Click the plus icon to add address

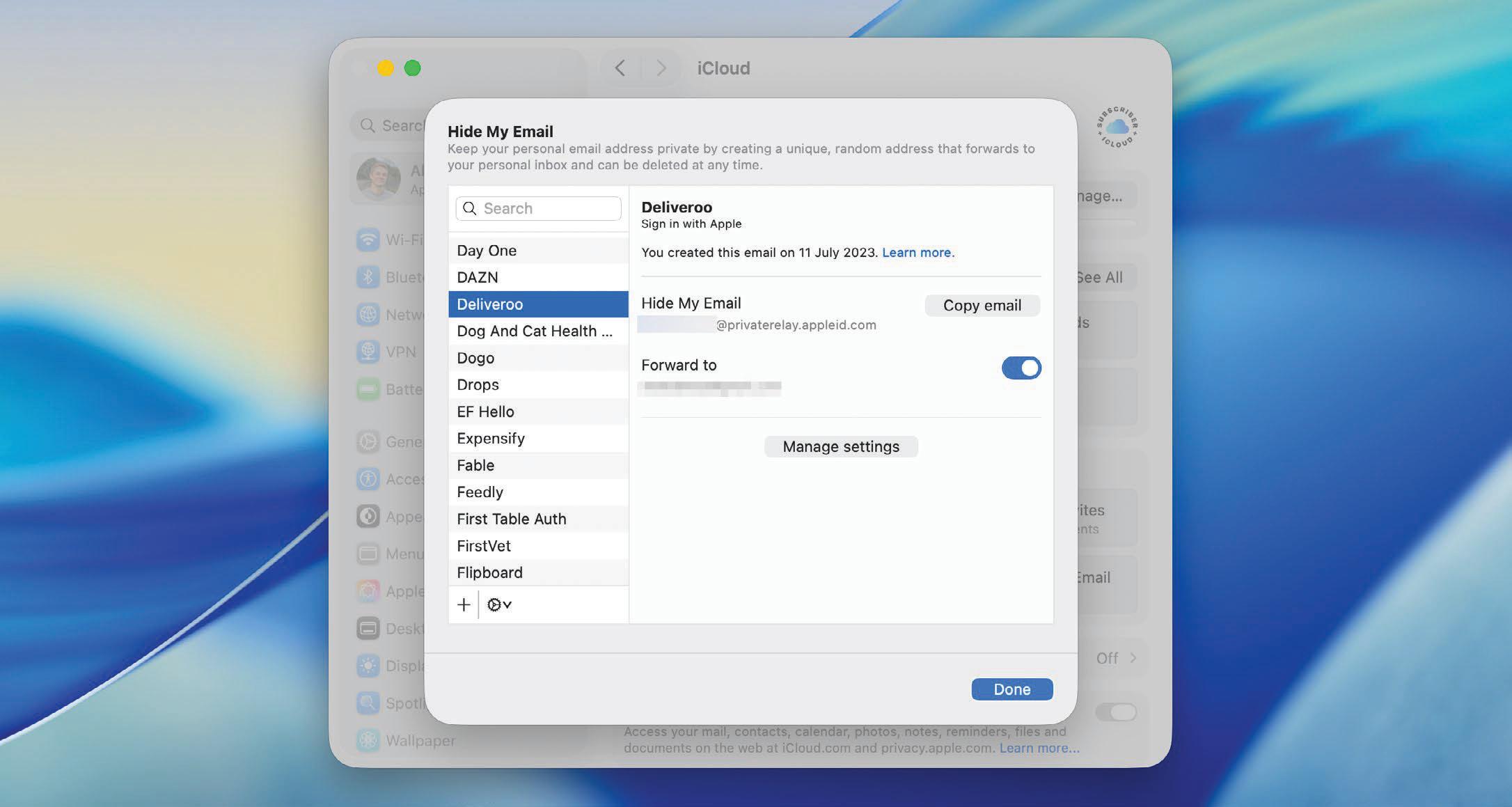click(464, 604)
